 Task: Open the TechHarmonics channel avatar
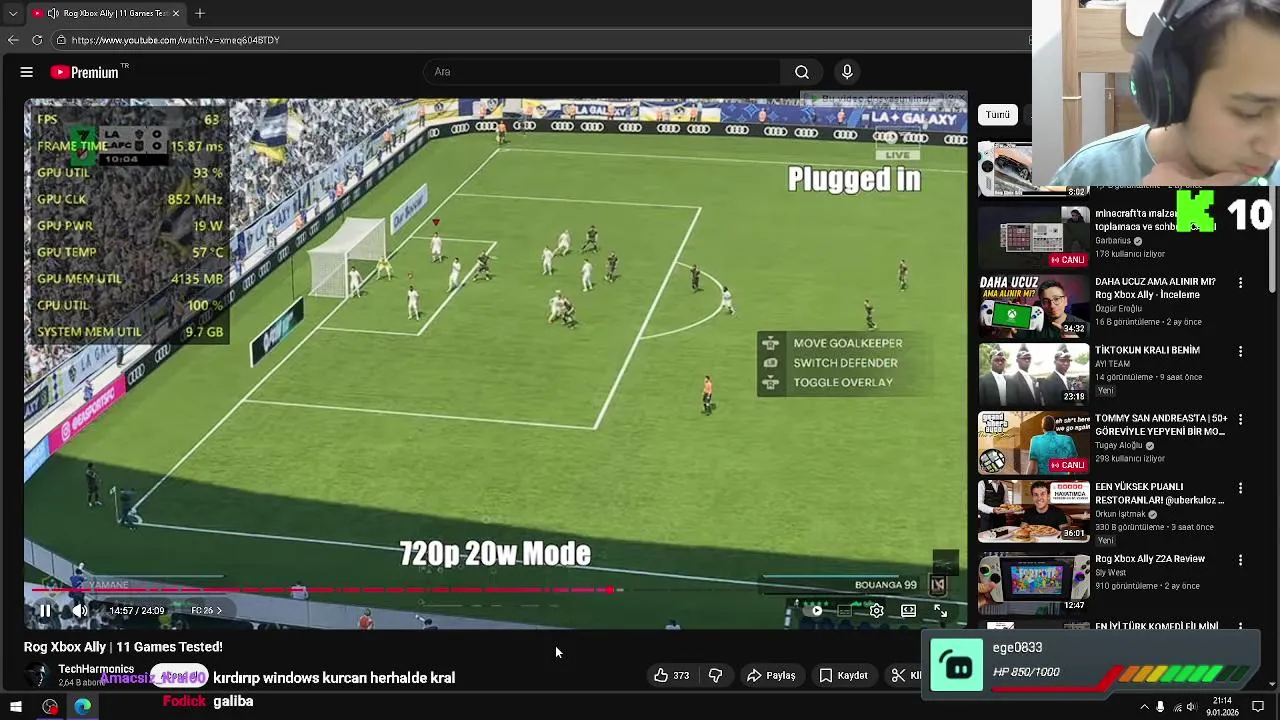click(x=37, y=675)
